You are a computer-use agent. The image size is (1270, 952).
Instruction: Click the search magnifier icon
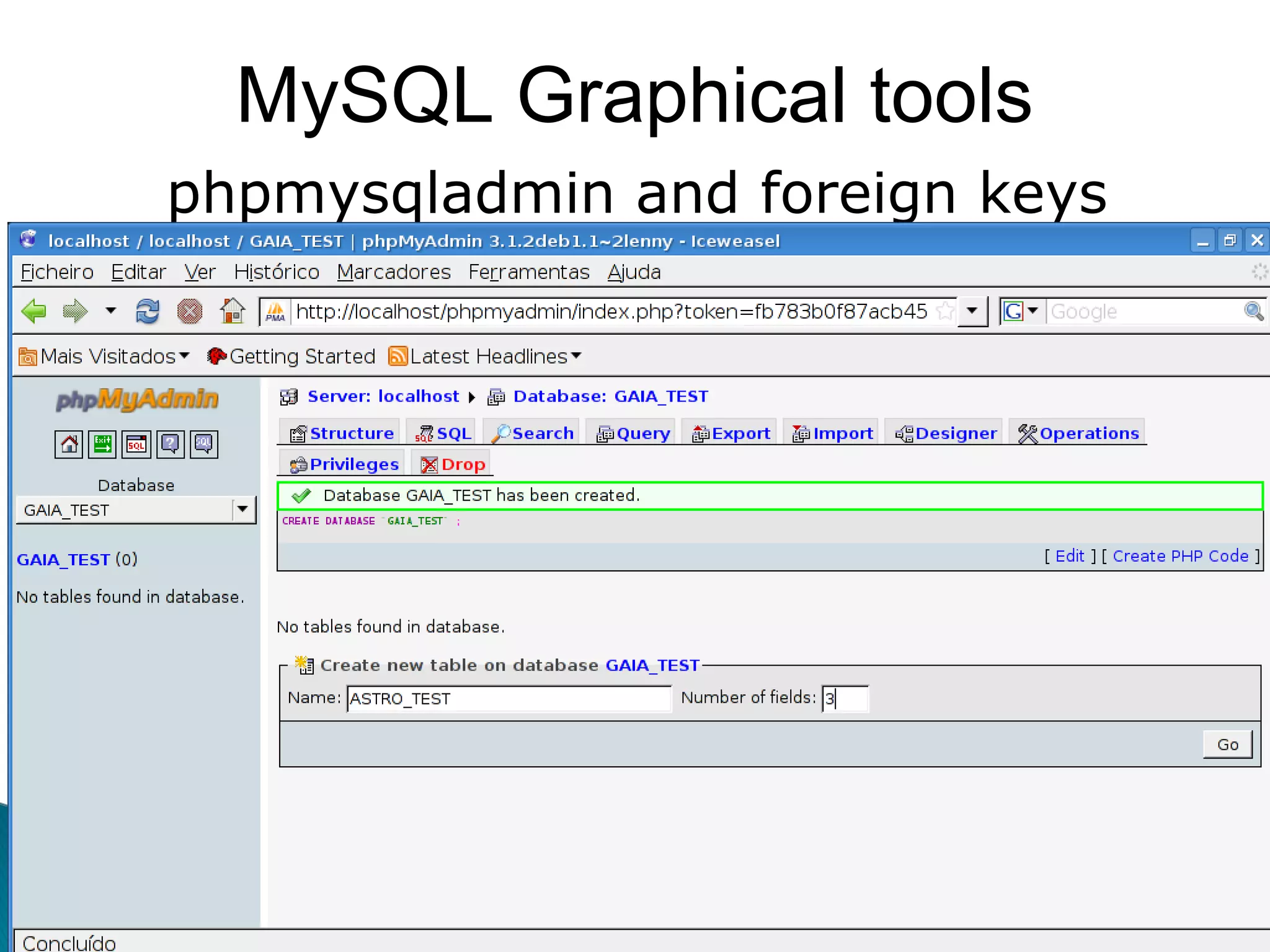tap(1253, 311)
